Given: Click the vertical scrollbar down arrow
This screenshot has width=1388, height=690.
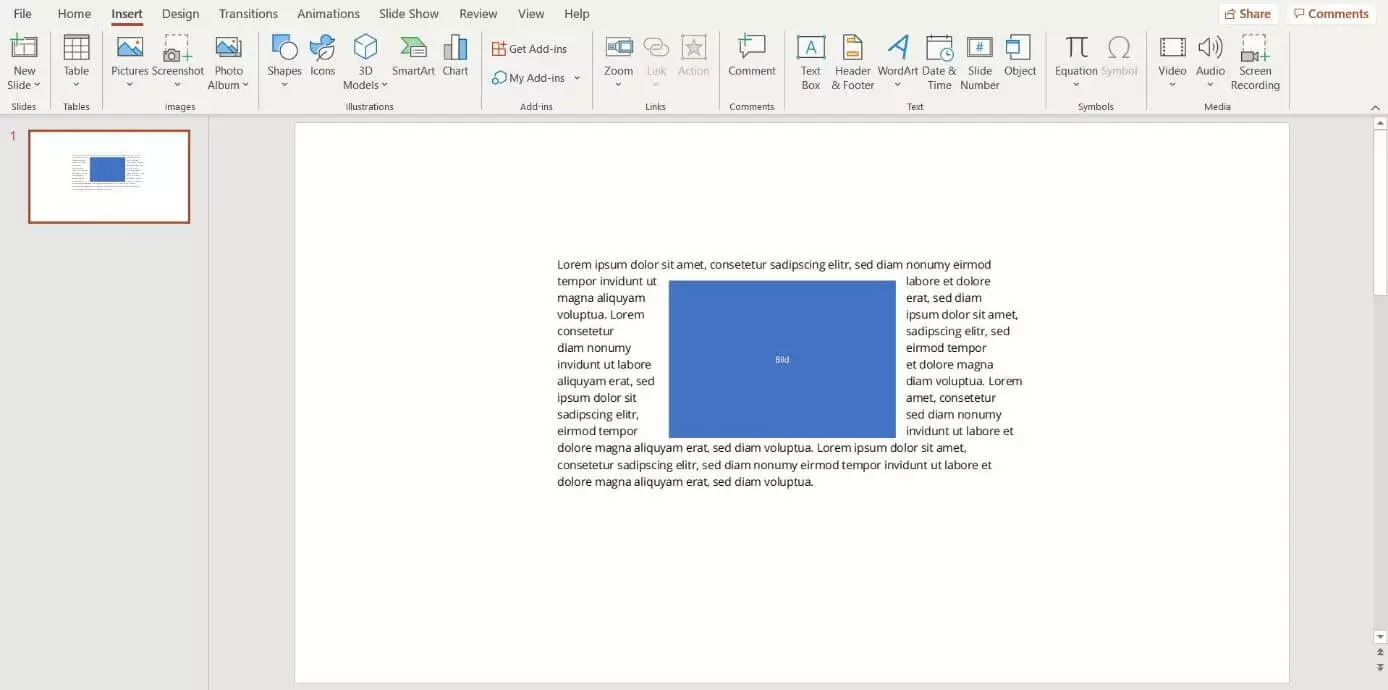Looking at the screenshot, I should click(1380, 636).
